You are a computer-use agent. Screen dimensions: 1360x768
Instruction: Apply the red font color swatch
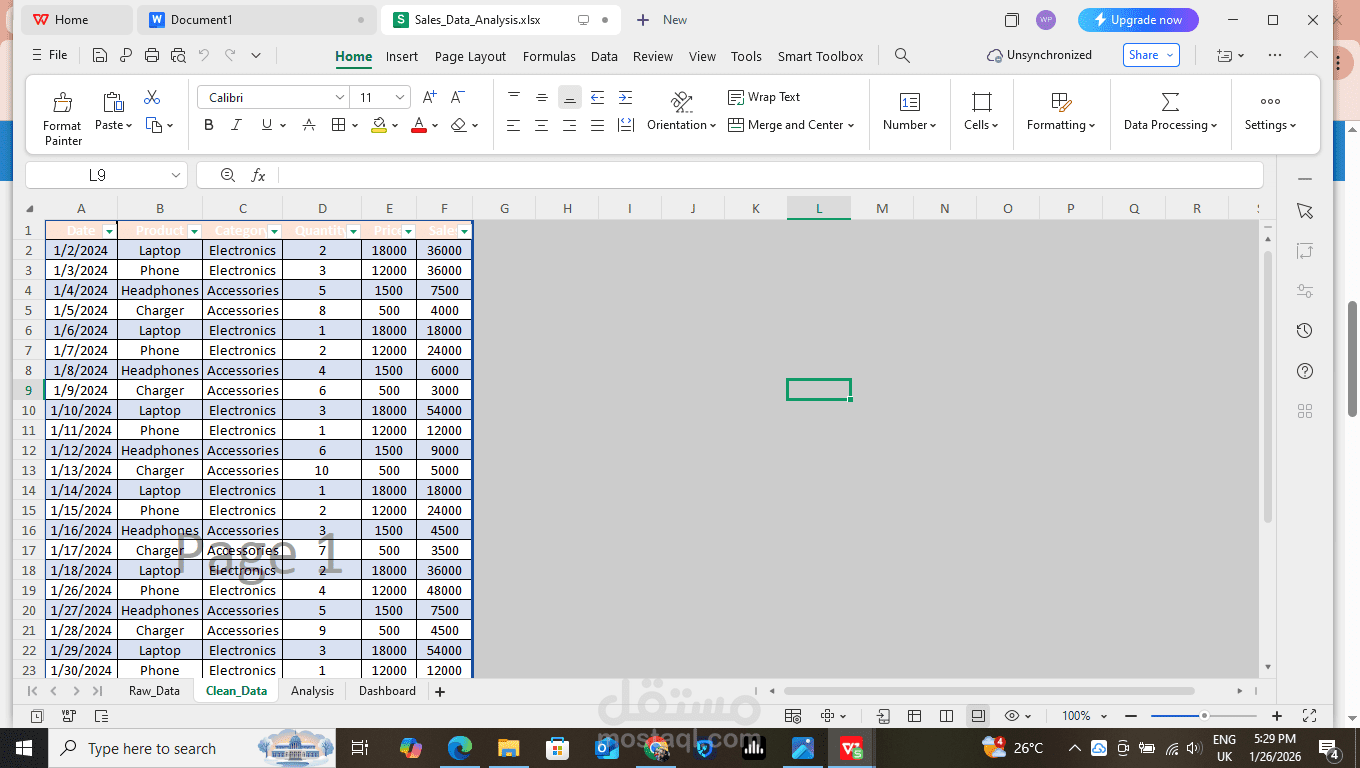(x=419, y=126)
